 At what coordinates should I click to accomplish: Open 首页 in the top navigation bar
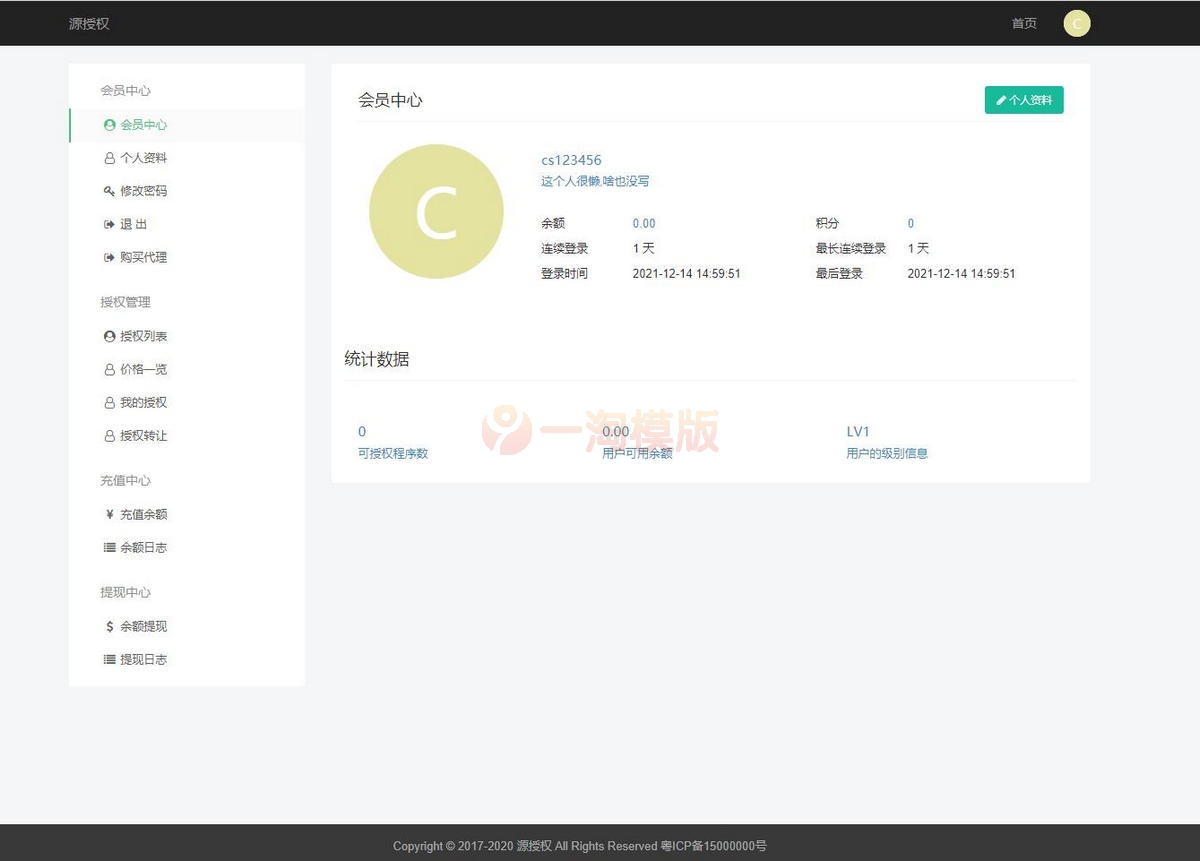tap(1023, 23)
